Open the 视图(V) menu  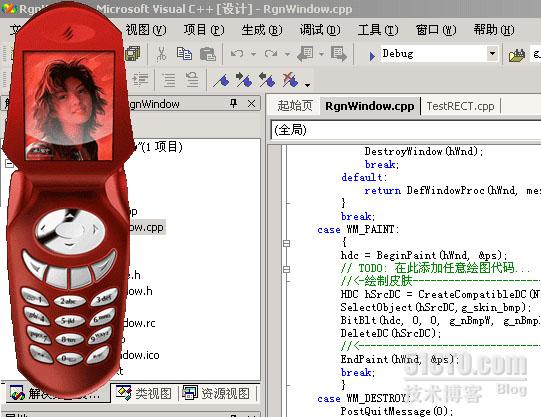[146, 30]
